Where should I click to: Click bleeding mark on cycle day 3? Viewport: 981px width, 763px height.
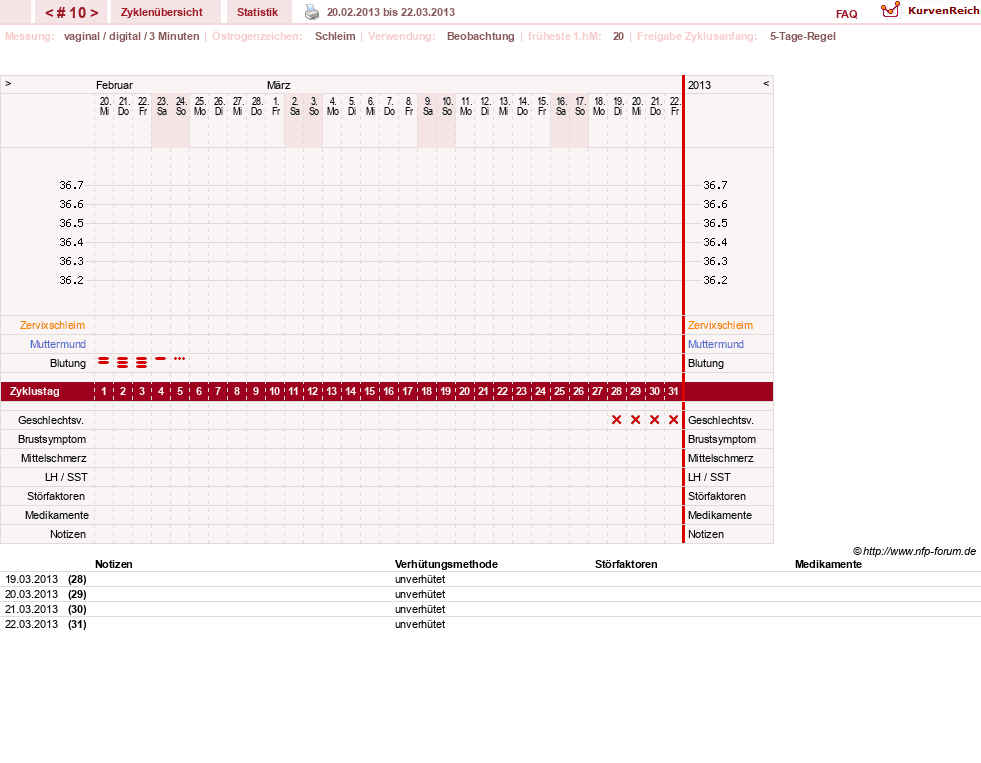pos(142,362)
